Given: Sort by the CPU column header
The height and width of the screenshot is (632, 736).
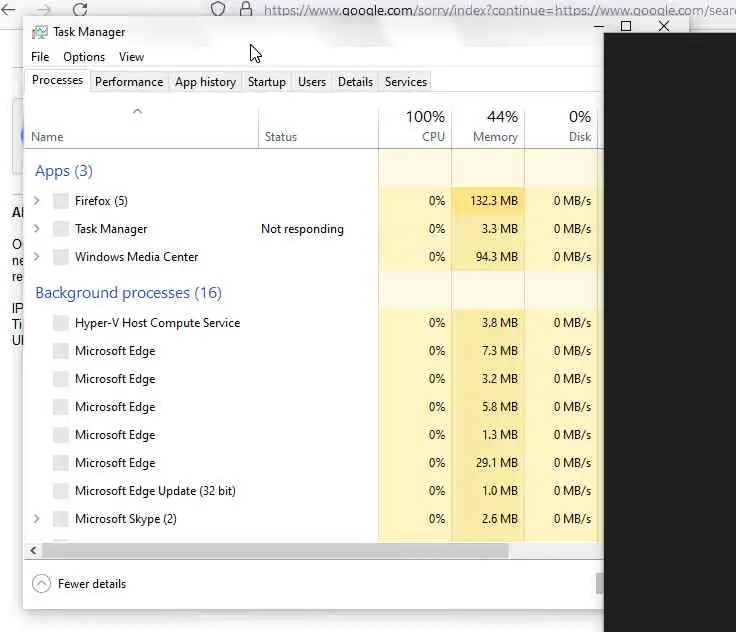Looking at the screenshot, I should (x=415, y=127).
